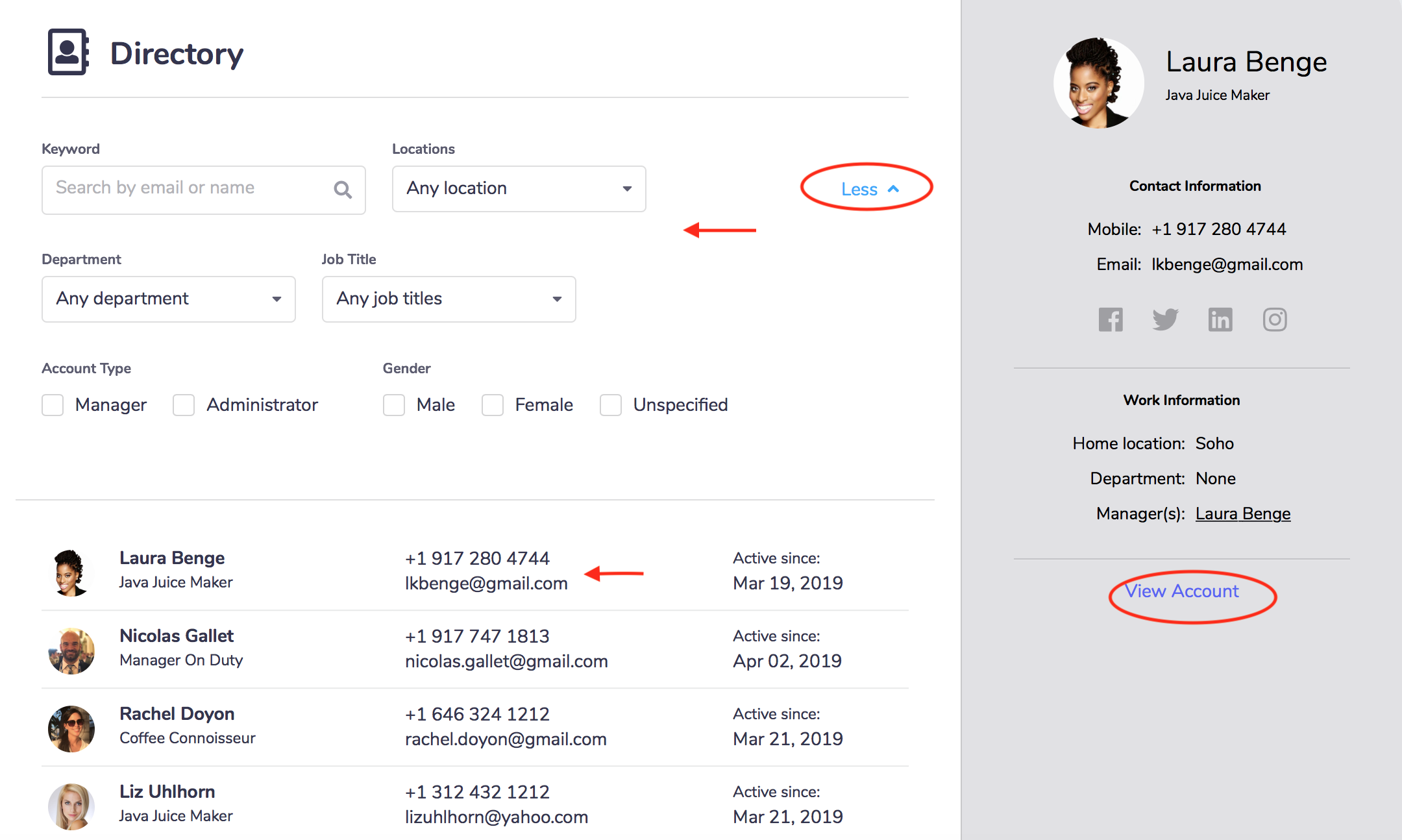Image resolution: width=1402 pixels, height=840 pixels.
Task: Click Rachel Doyon's profile photo
Action: pyautogui.click(x=71, y=728)
